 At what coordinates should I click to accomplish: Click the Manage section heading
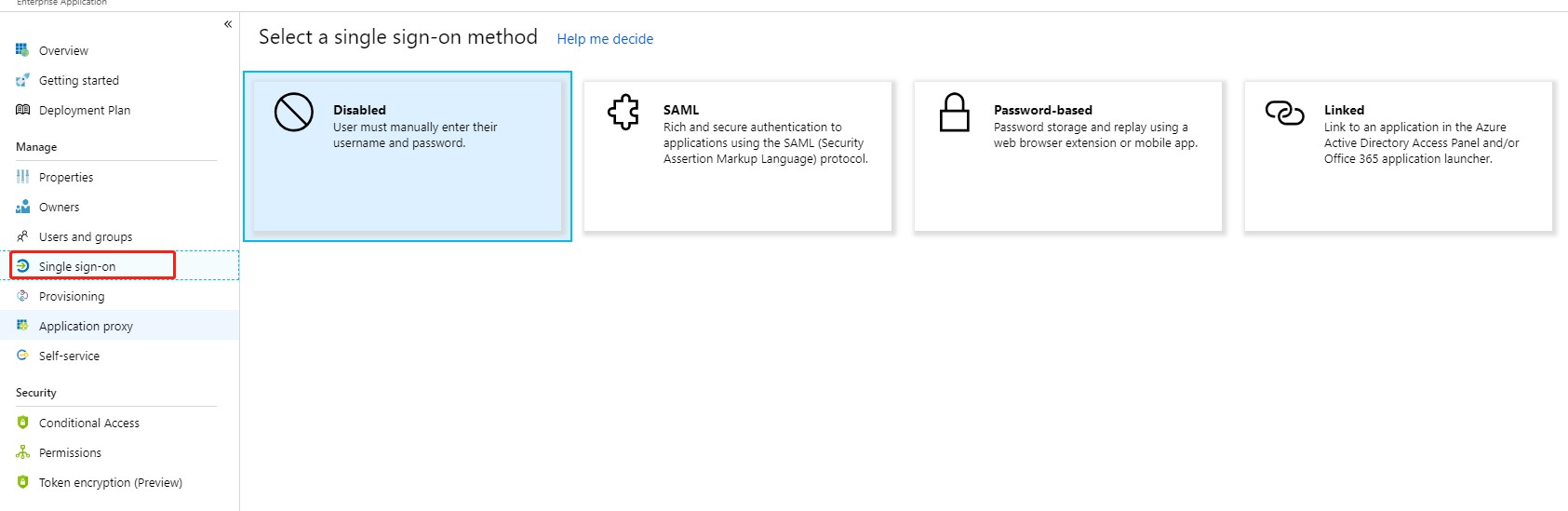tap(36, 147)
